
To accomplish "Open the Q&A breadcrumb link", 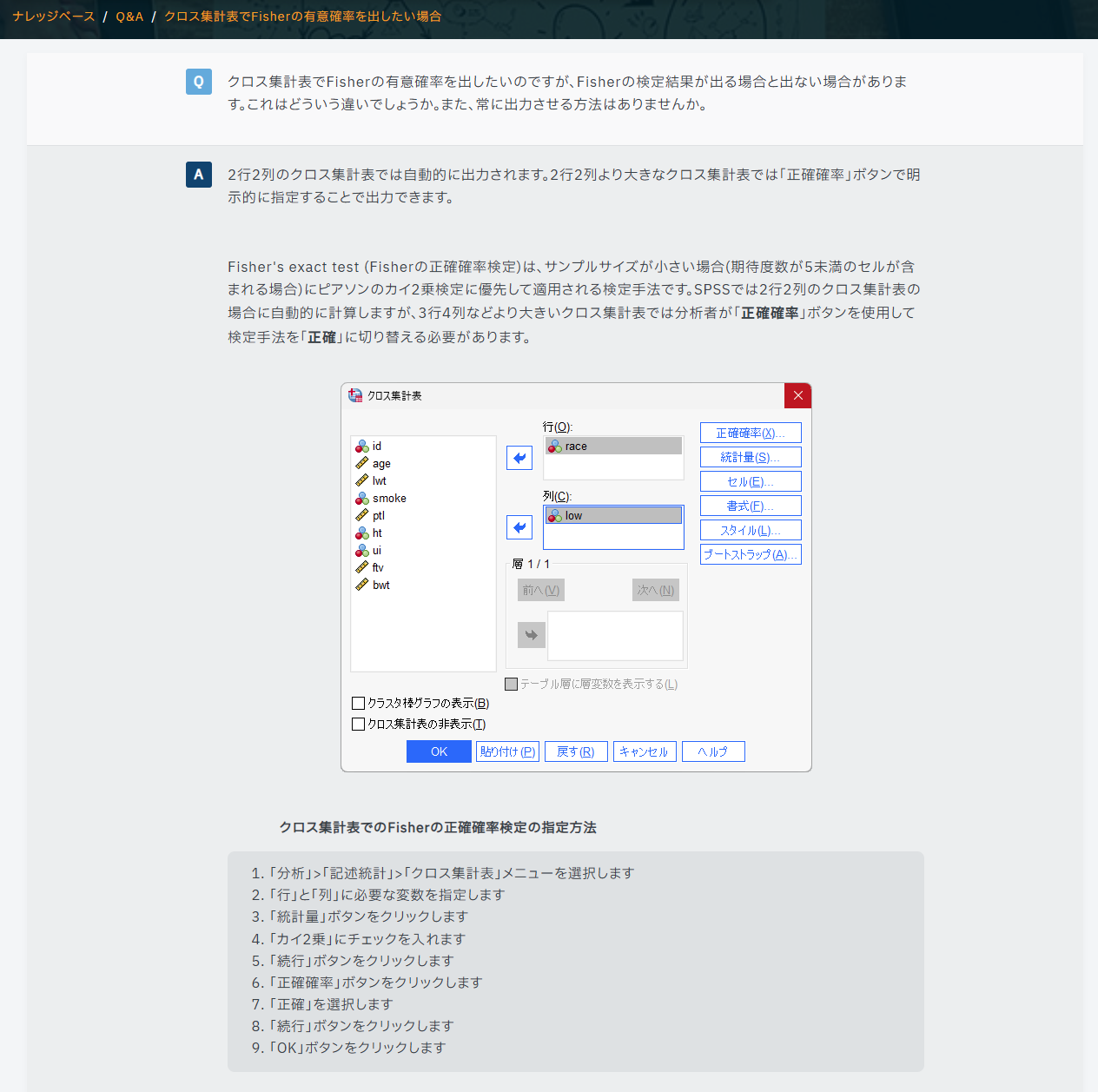I will (129, 16).
